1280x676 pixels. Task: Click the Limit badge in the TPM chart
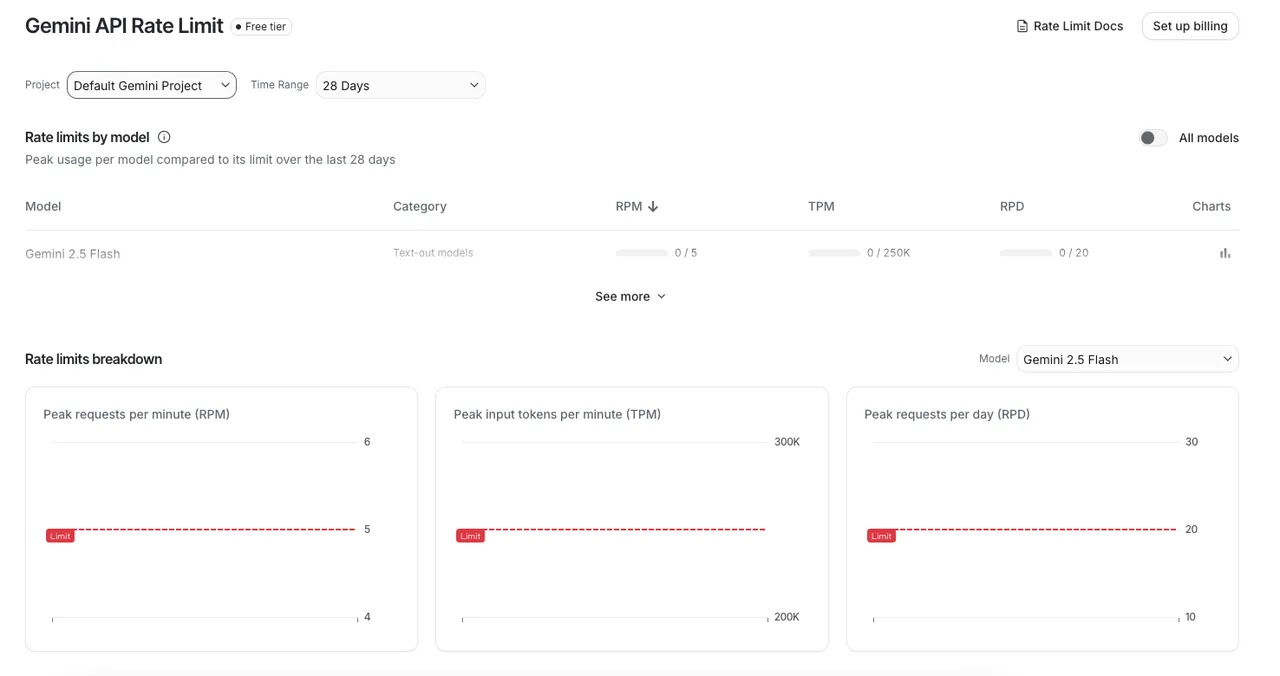tap(470, 536)
